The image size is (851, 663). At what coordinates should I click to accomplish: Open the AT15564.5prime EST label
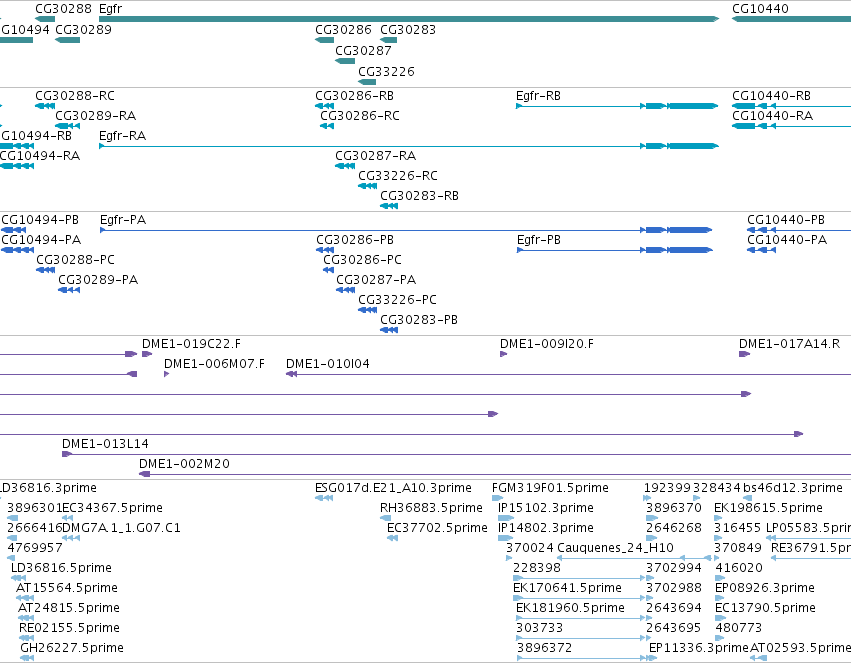pyautogui.click(x=67, y=589)
